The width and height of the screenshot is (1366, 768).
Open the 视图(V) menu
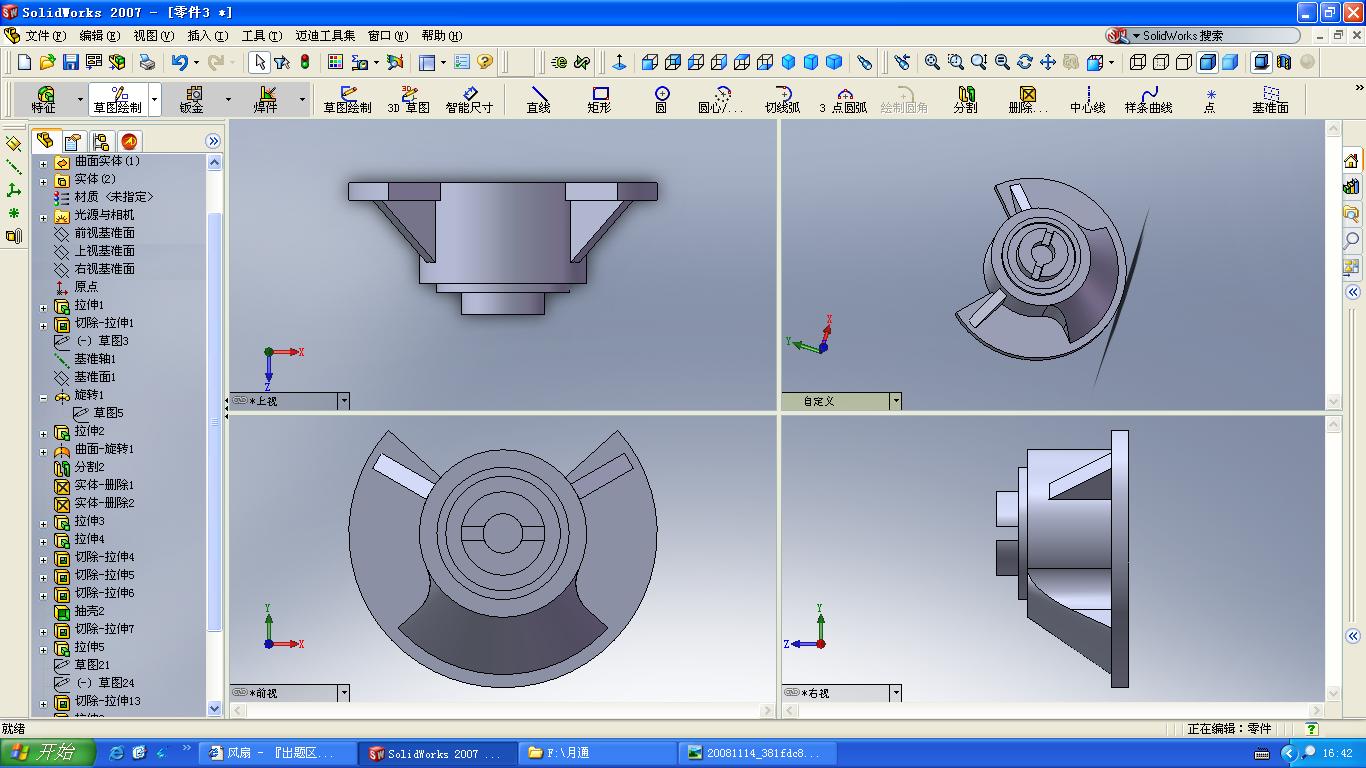click(x=153, y=36)
